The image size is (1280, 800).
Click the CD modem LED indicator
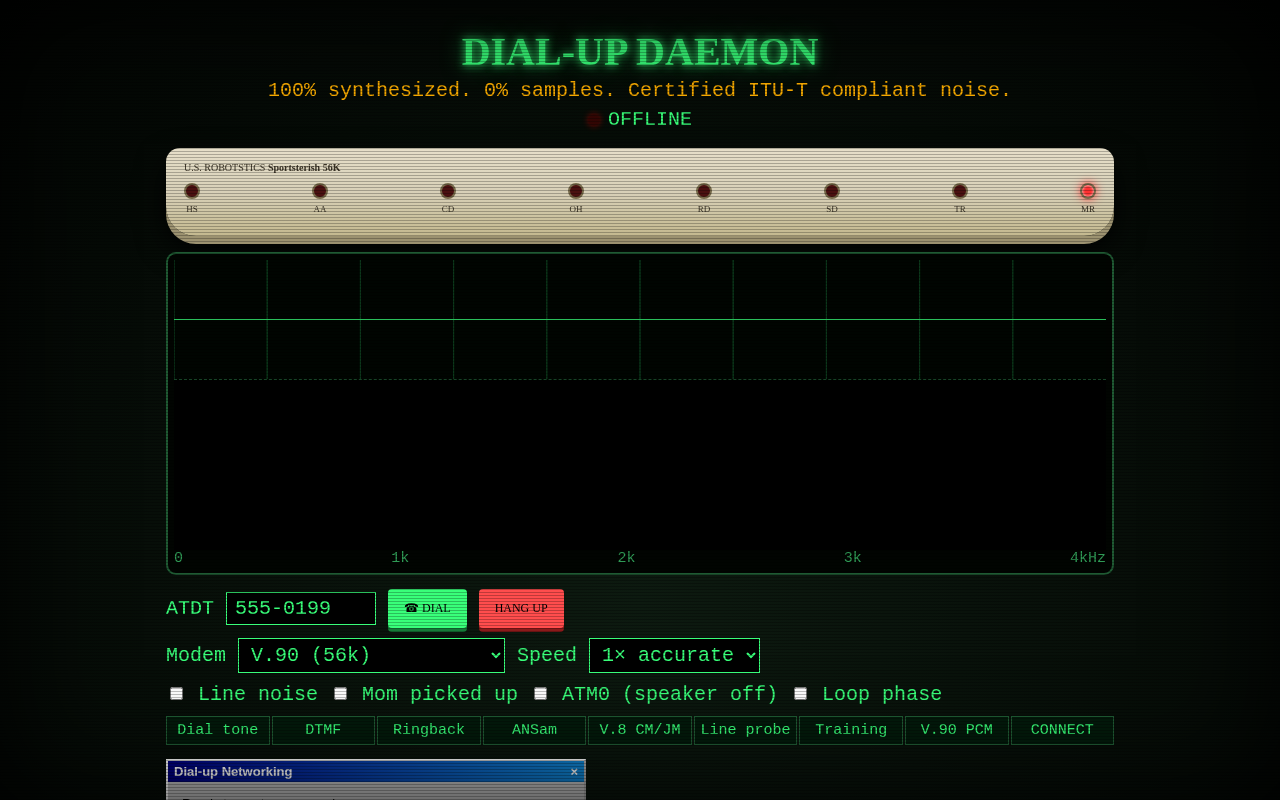pos(448,191)
